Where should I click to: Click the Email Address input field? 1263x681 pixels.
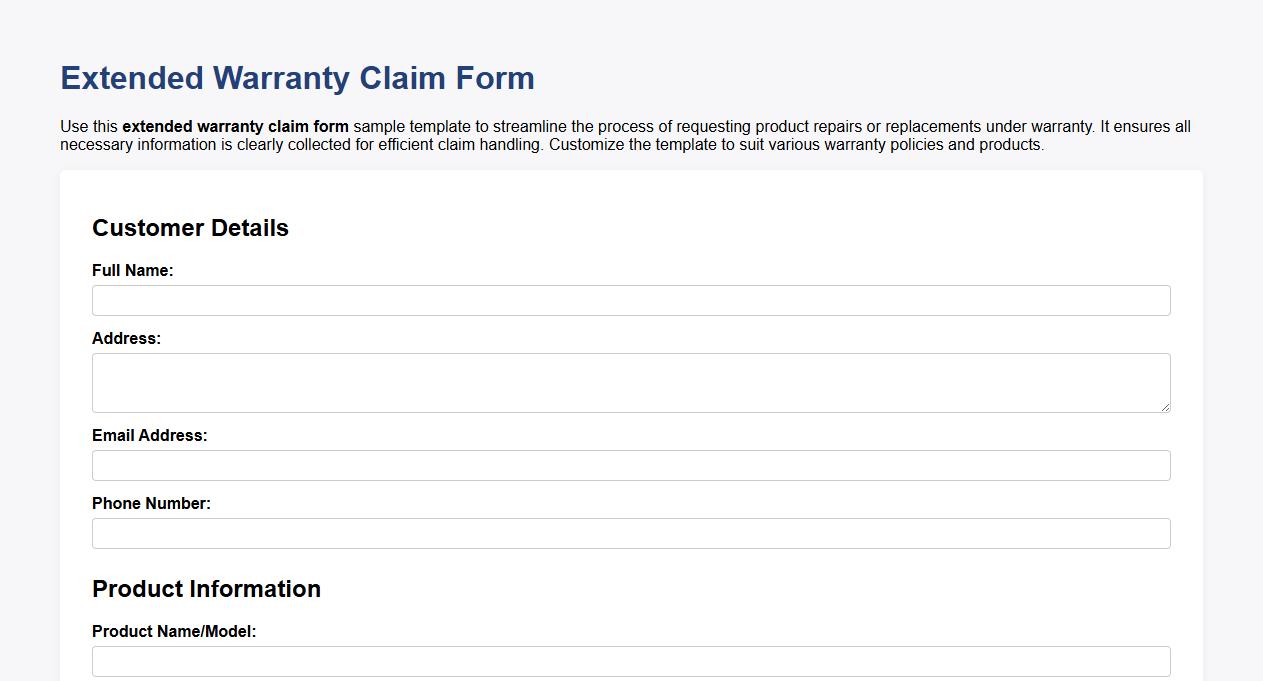[630, 465]
